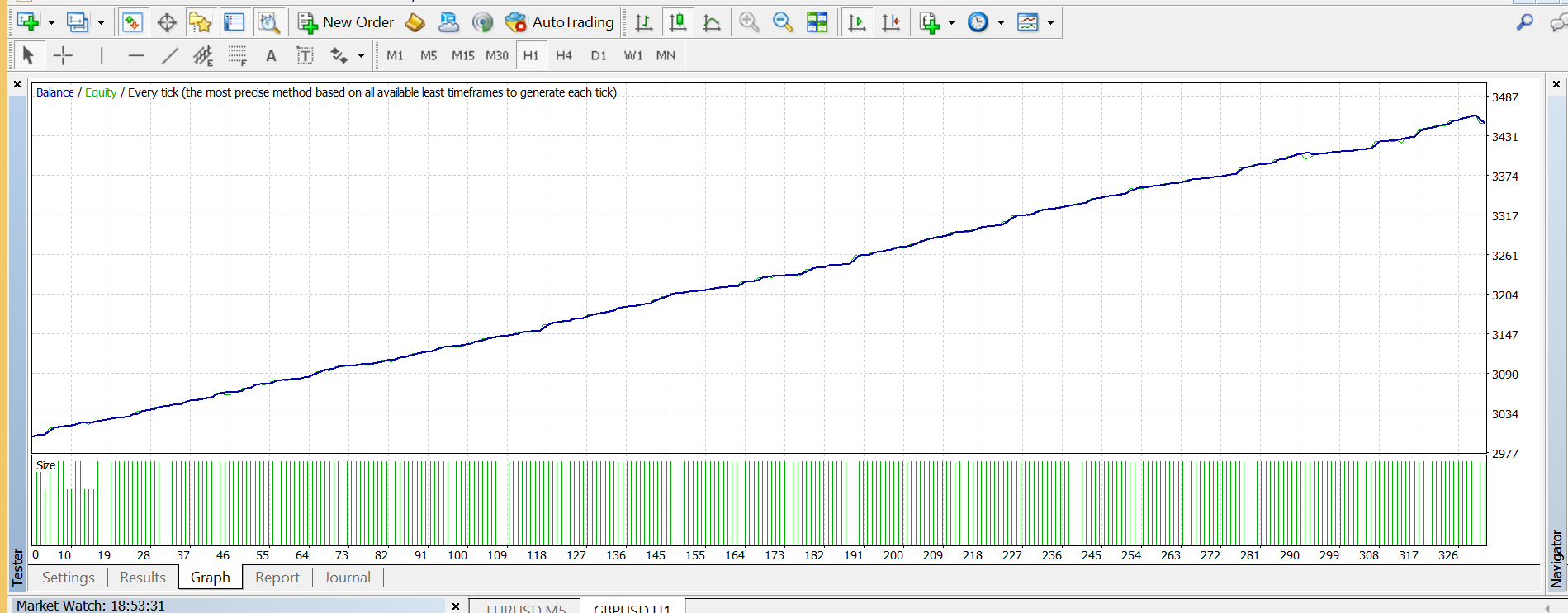The height and width of the screenshot is (613, 1568).
Task: Switch to M1 timeframe
Action: click(395, 55)
